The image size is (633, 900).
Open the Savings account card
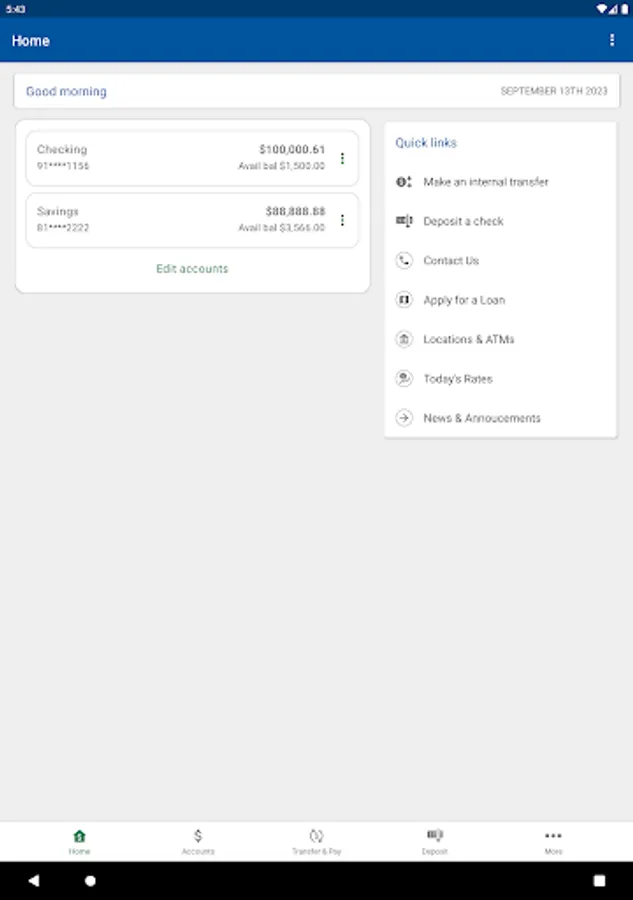pyautogui.click(x=180, y=220)
